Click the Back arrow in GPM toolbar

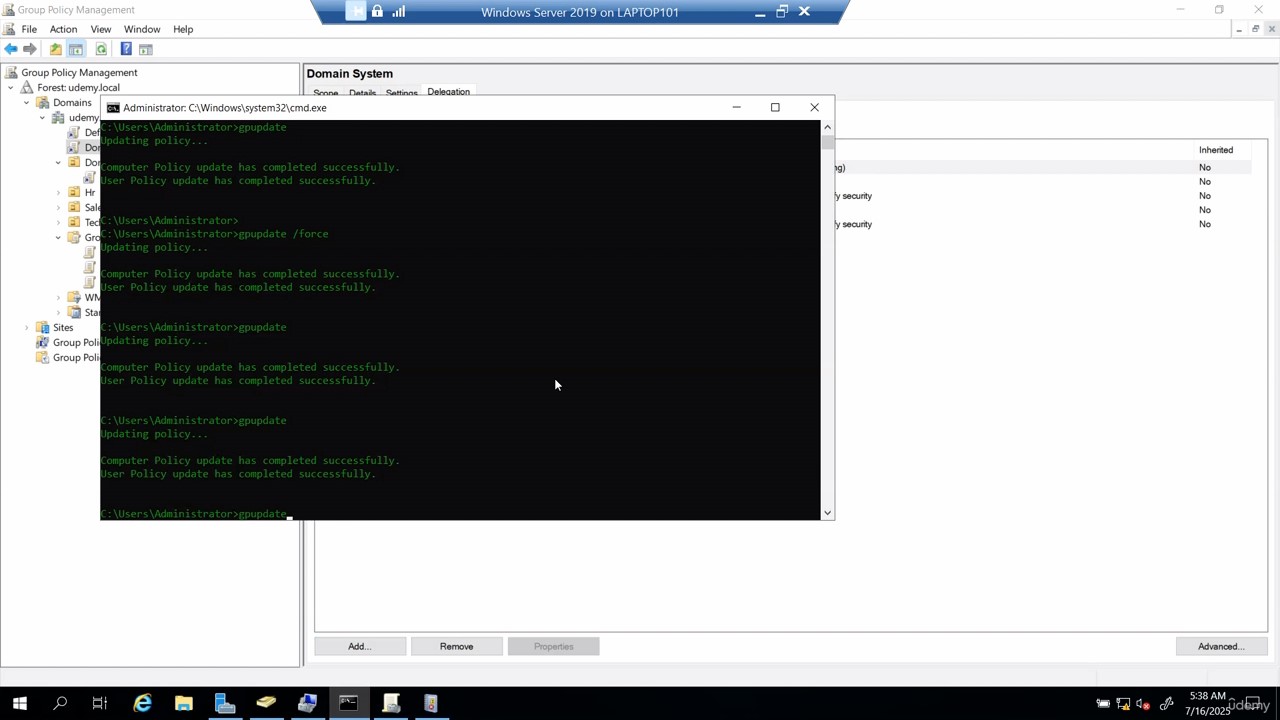[10, 49]
